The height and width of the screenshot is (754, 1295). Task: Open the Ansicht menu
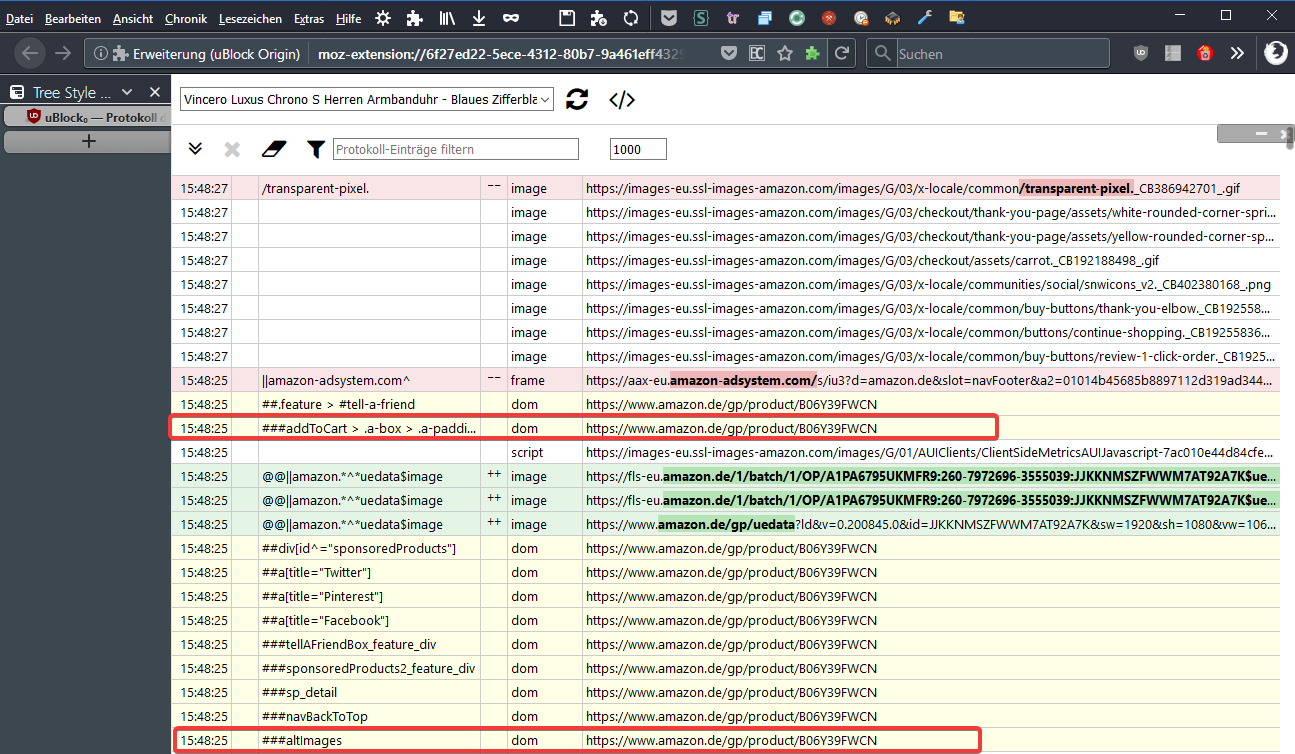click(133, 18)
